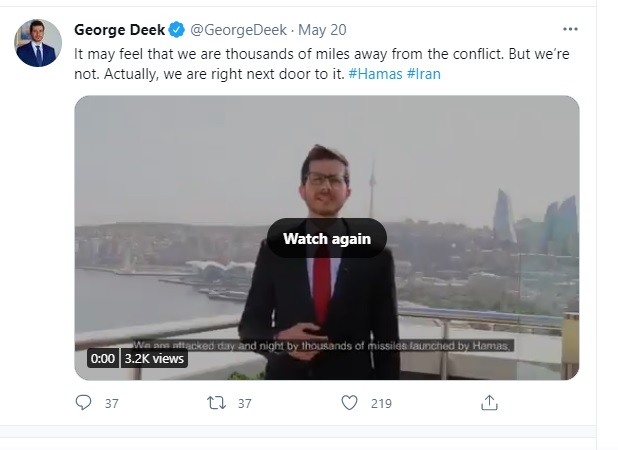Click the retweet count 37
This screenshot has width=618, height=450.
[244, 404]
